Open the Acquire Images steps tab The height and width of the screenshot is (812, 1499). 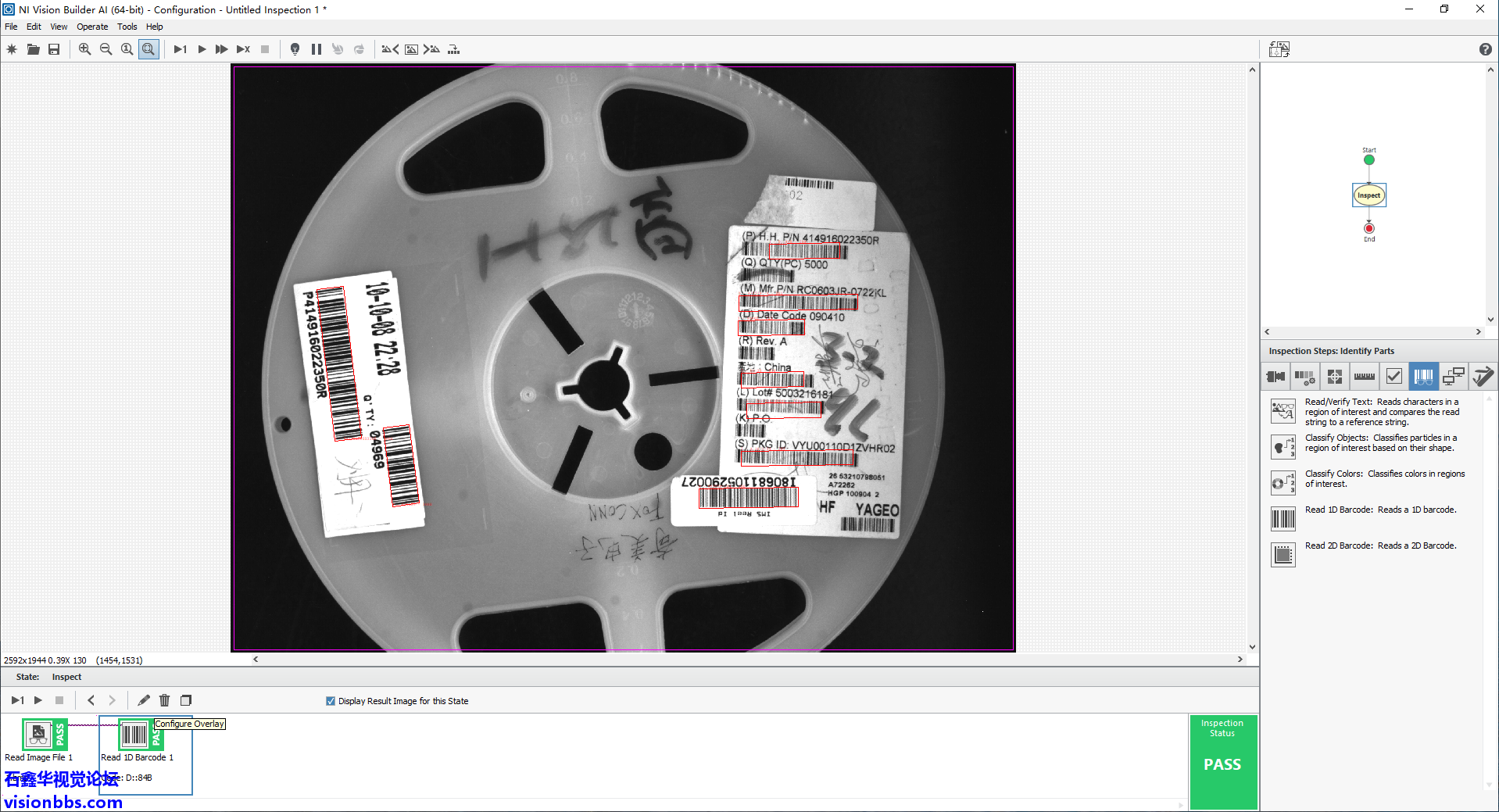pyautogui.click(x=1275, y=377)
